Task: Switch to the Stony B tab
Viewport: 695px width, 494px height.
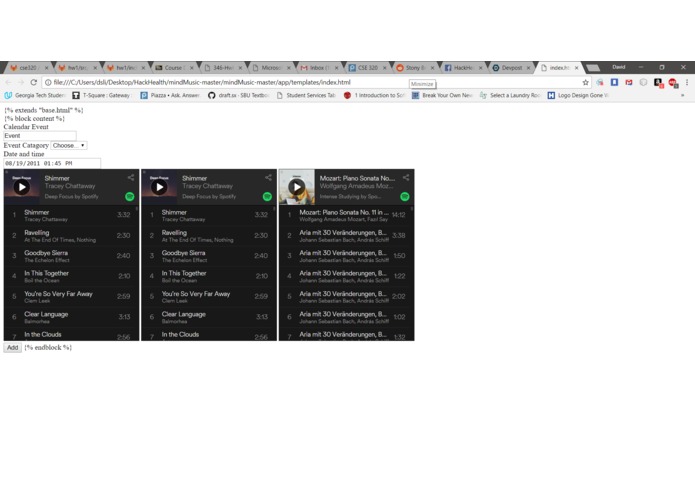Action: 414,68
